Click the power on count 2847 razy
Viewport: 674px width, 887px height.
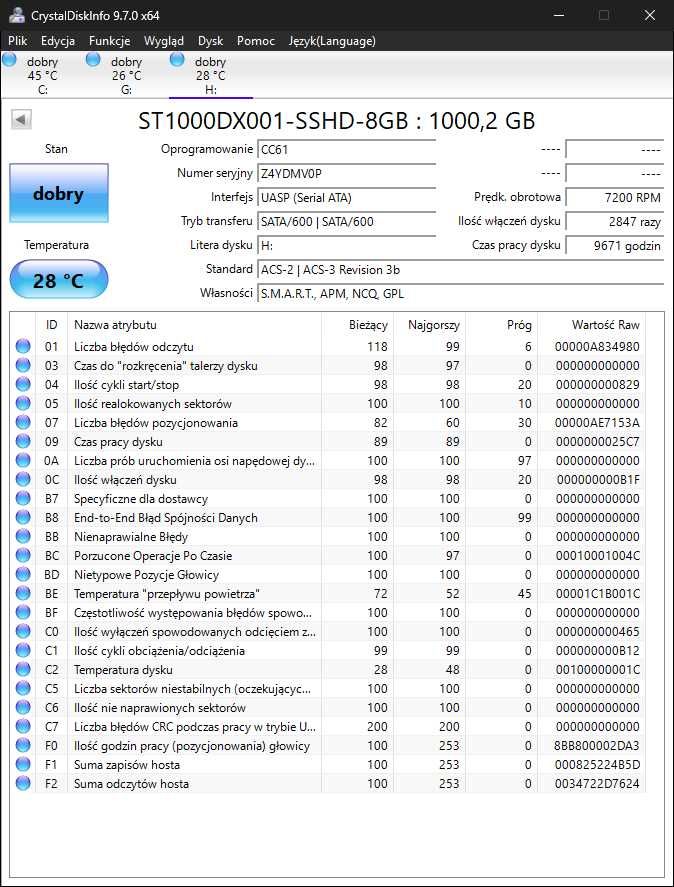tap(615, 222)
